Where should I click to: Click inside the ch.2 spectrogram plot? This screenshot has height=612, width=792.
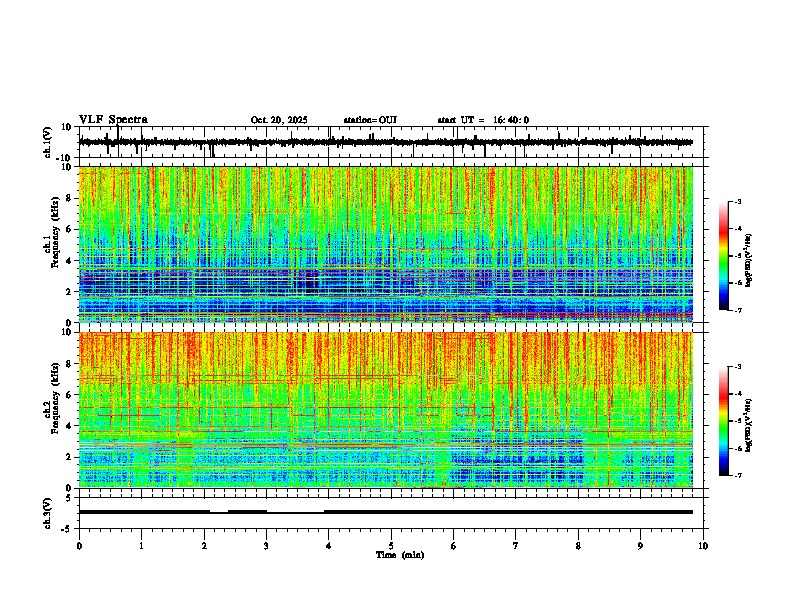pos(385,410)
